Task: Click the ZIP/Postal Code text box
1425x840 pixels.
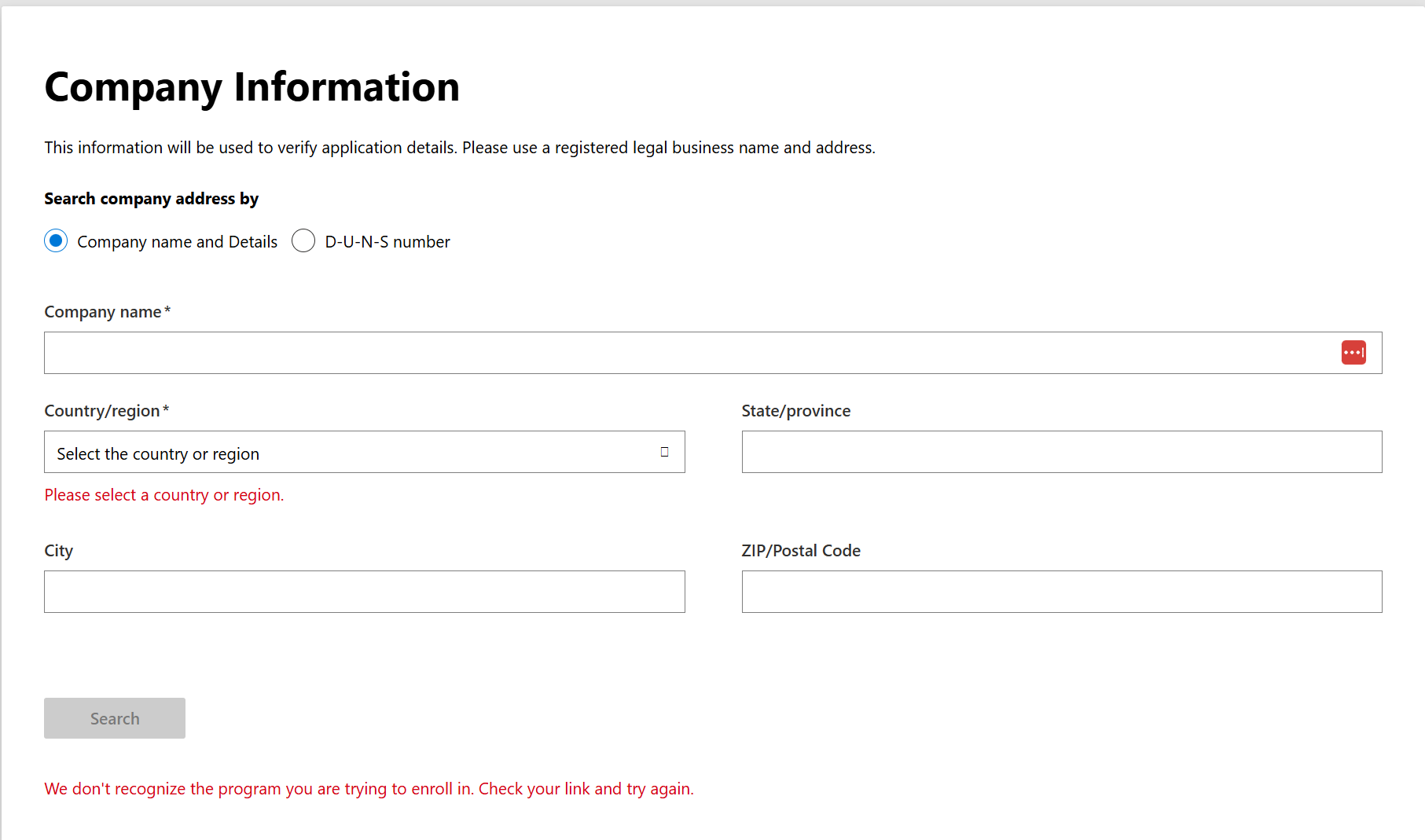Action: click(x=1061, y=592)
